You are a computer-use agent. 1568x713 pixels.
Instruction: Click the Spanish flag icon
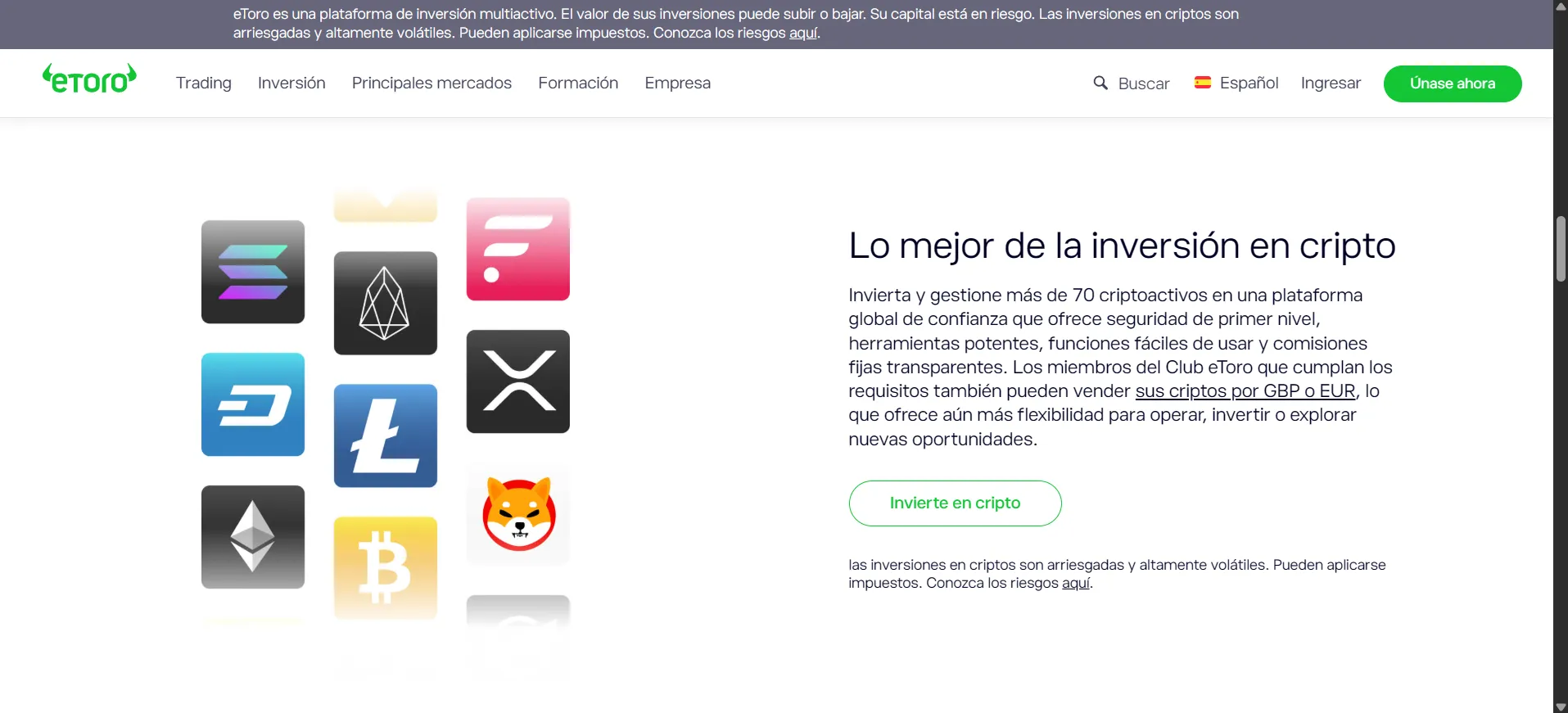1203,82
